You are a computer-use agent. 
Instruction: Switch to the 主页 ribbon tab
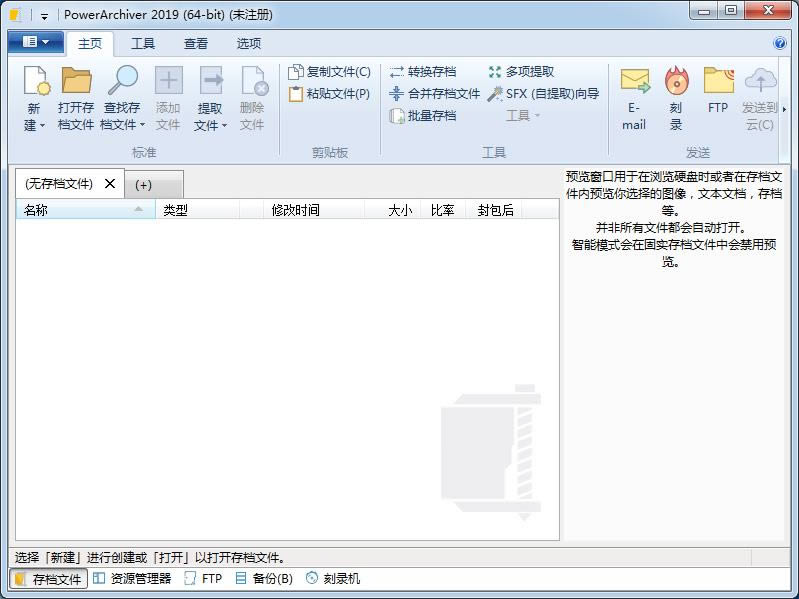[x=90, y=44]
